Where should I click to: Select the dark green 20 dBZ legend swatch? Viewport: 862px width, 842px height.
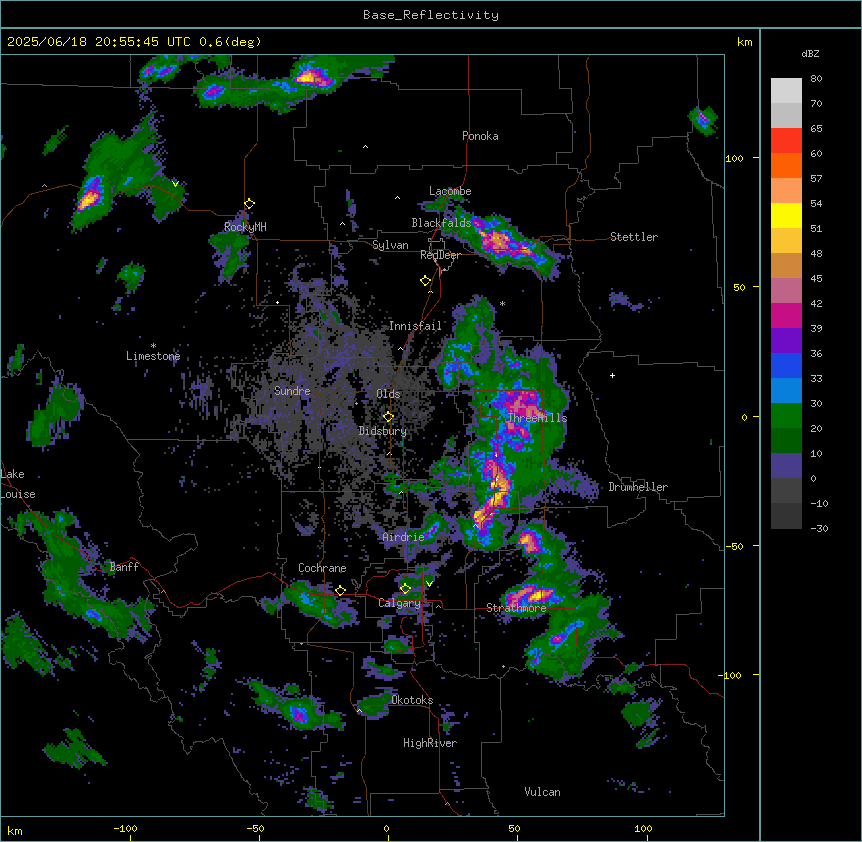786,441
